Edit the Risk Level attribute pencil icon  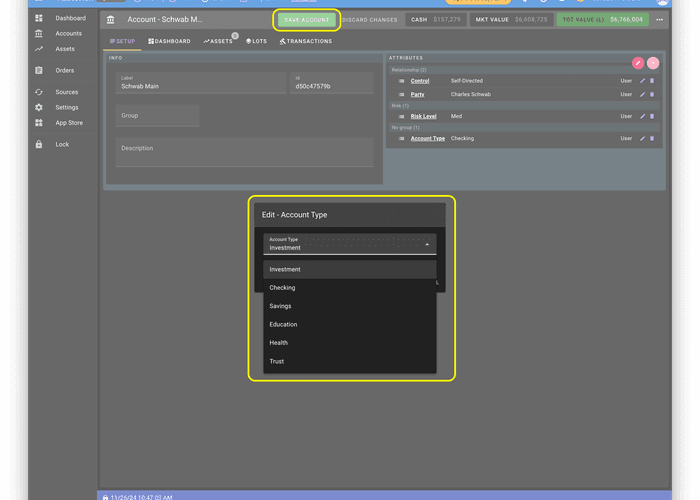642,116
